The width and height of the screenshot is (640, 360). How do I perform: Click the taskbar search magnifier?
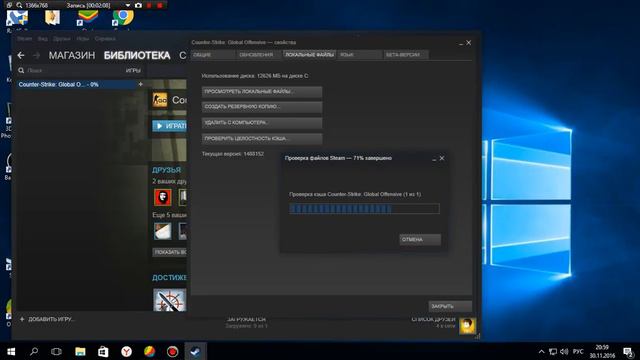click(x=34, y=351)
